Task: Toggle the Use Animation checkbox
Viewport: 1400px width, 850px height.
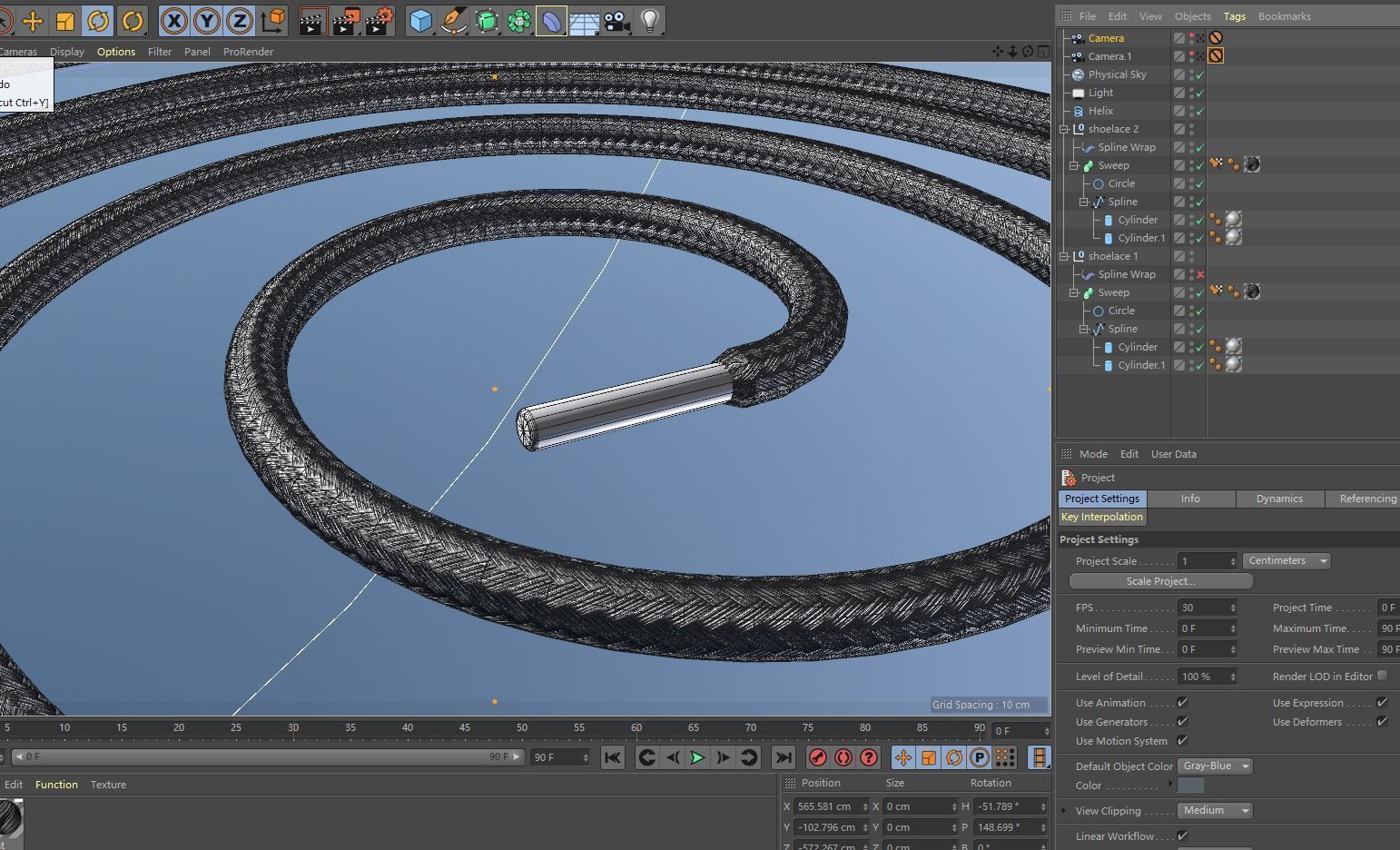Action: [x=1182, y=703]
